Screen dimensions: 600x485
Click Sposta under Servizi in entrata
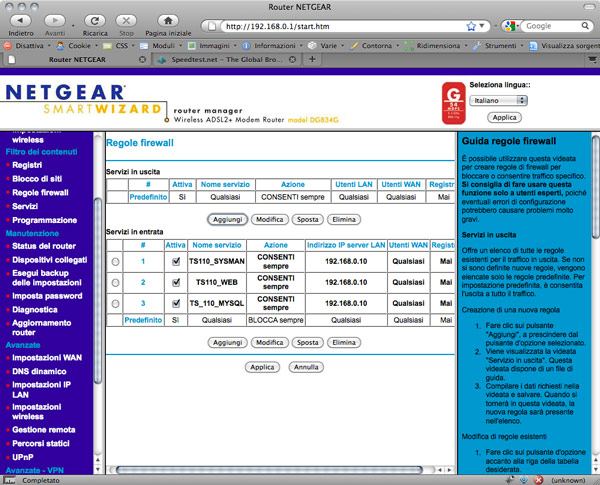308,343
